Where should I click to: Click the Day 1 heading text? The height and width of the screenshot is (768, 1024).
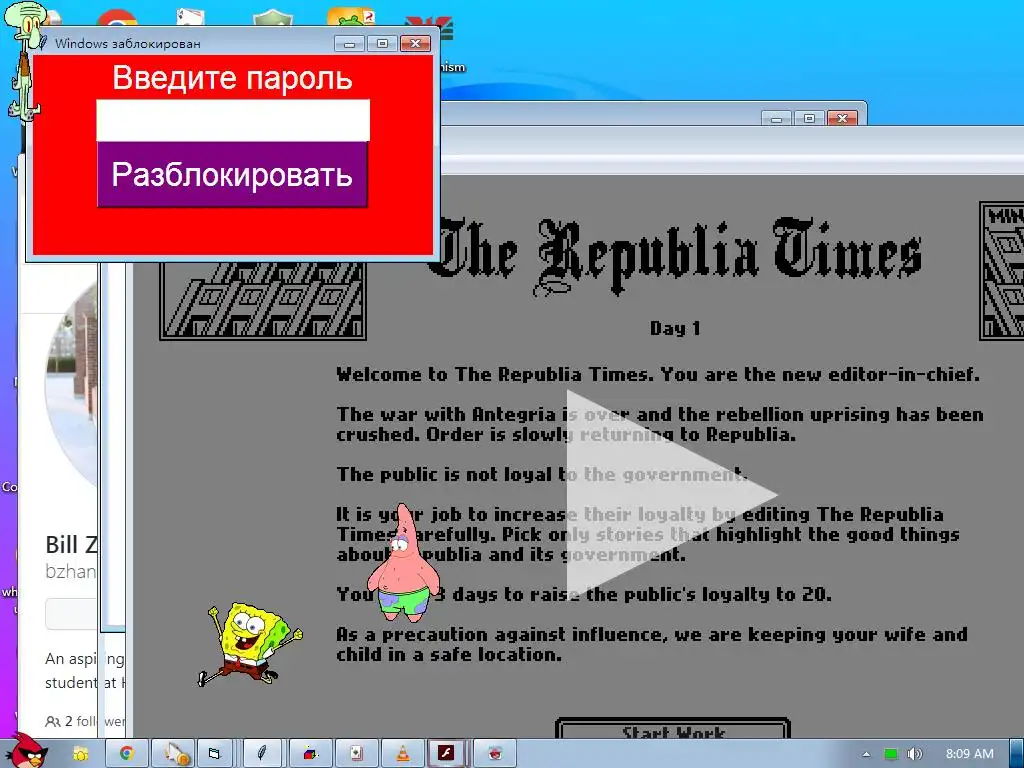675,328
